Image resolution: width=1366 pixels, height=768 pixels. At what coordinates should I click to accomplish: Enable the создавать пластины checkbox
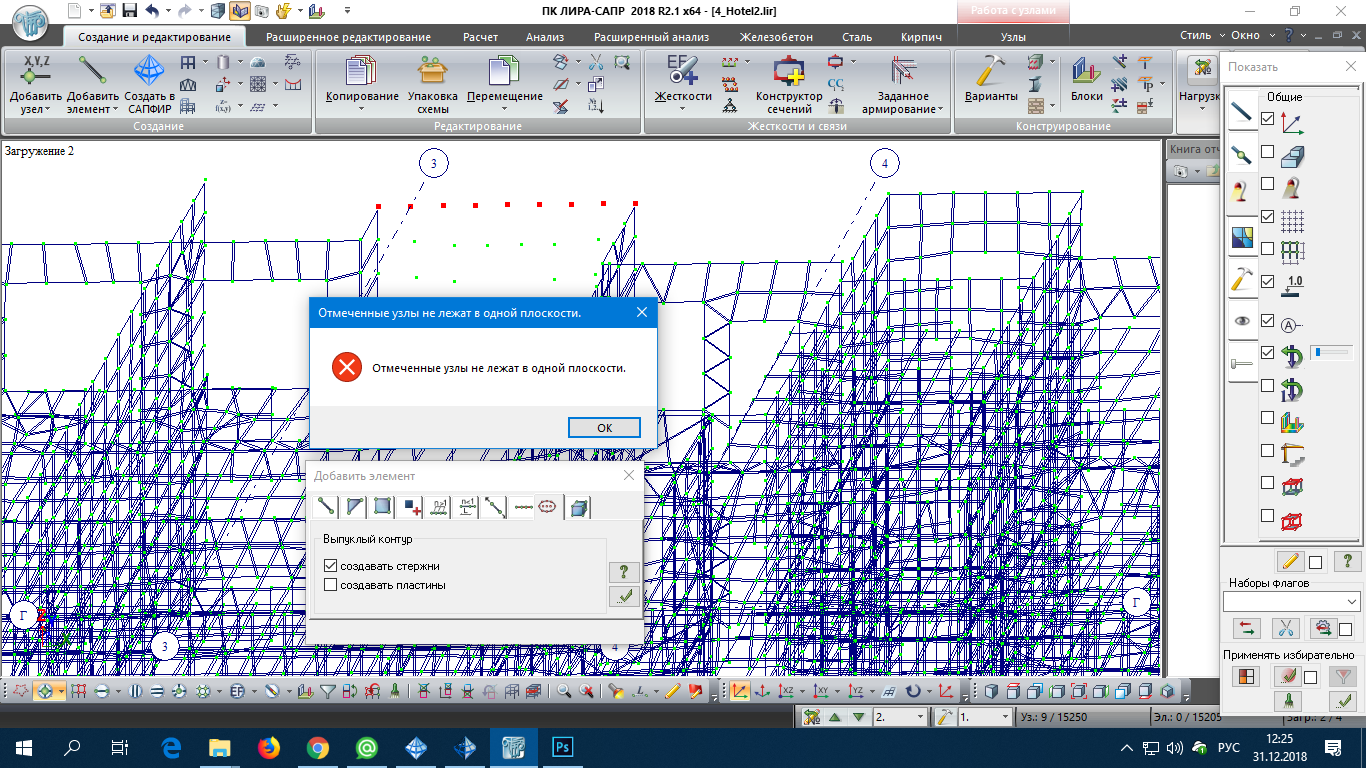[331, 585]
